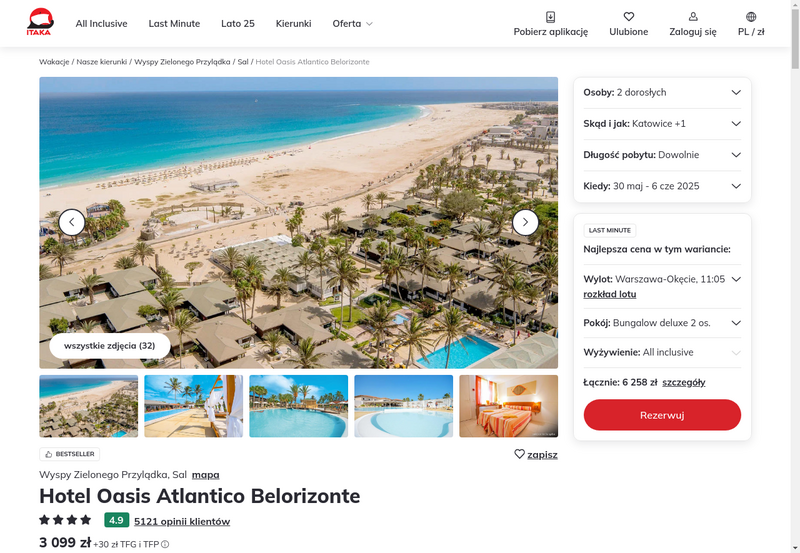
Task: Click the Zaloguj się user icon
Action: 693,17
